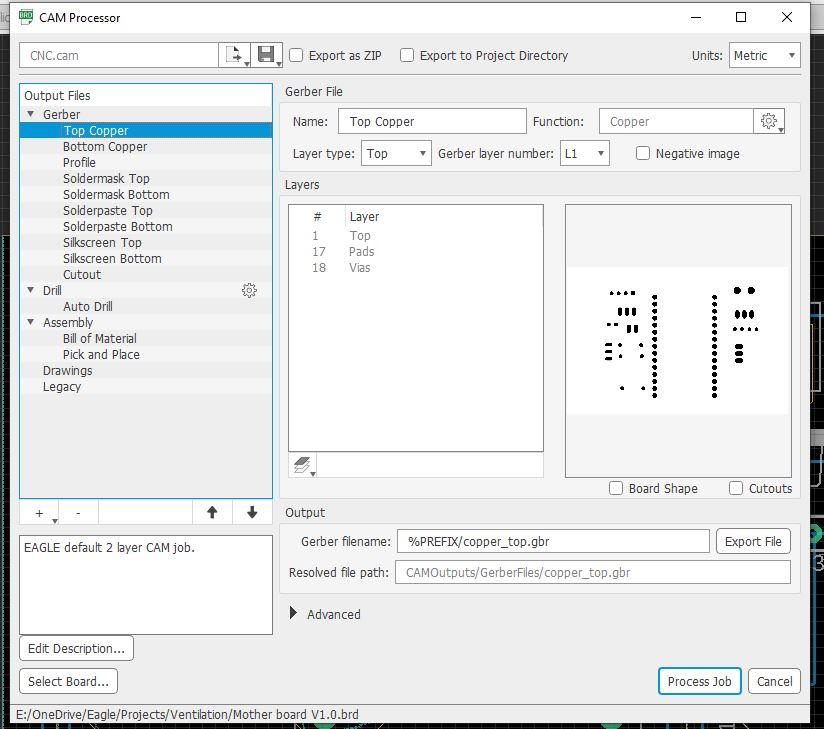Select Pick and Place output
The image size is (824, 729).
tap(146, 355)
